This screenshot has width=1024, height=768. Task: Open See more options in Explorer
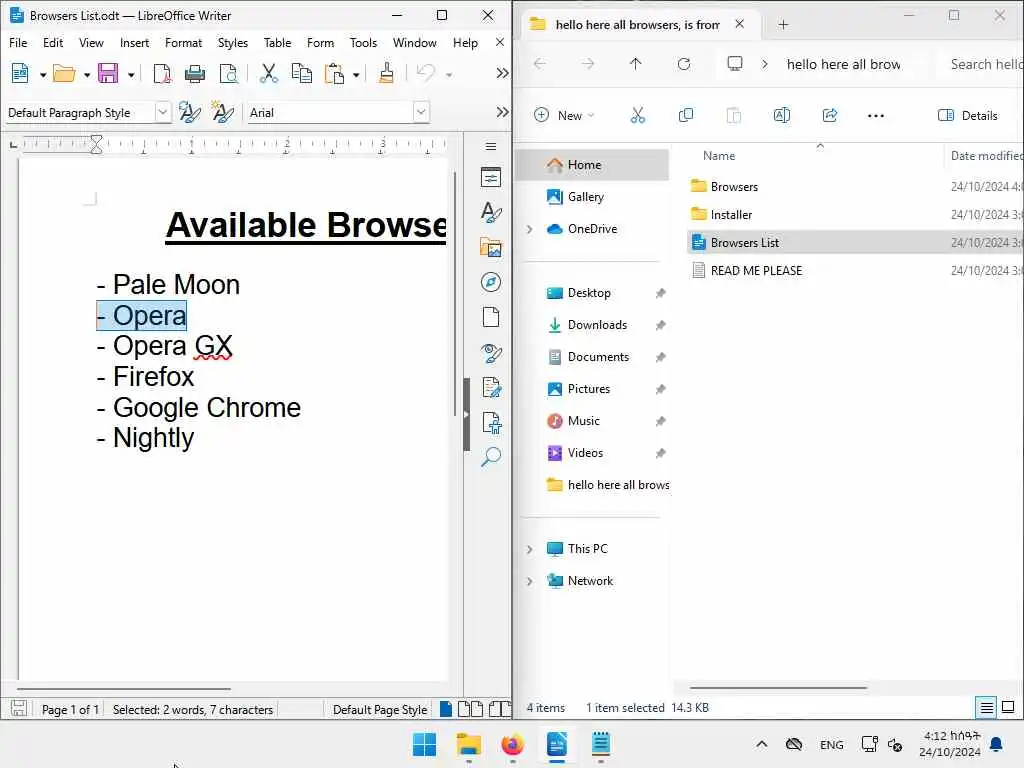[876, 116]
